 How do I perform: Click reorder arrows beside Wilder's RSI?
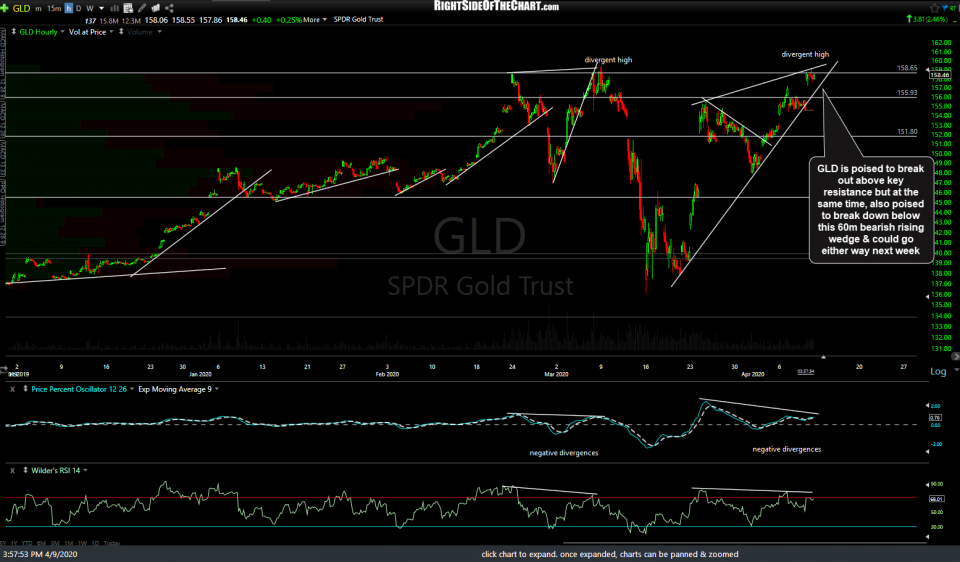pyautogui.click(x=25, y=470)
